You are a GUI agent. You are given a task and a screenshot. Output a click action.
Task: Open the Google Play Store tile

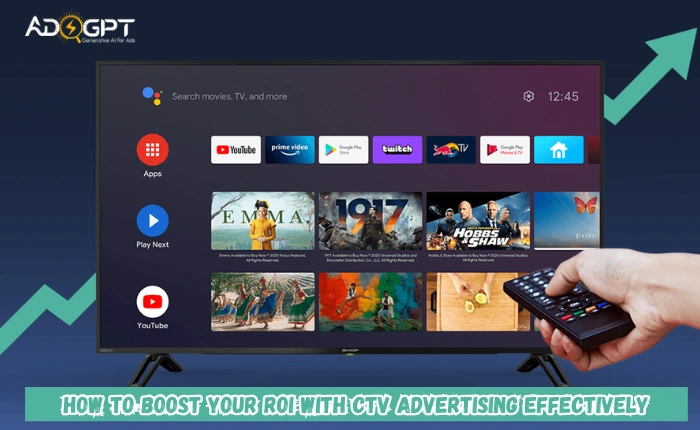coord(343,150)
